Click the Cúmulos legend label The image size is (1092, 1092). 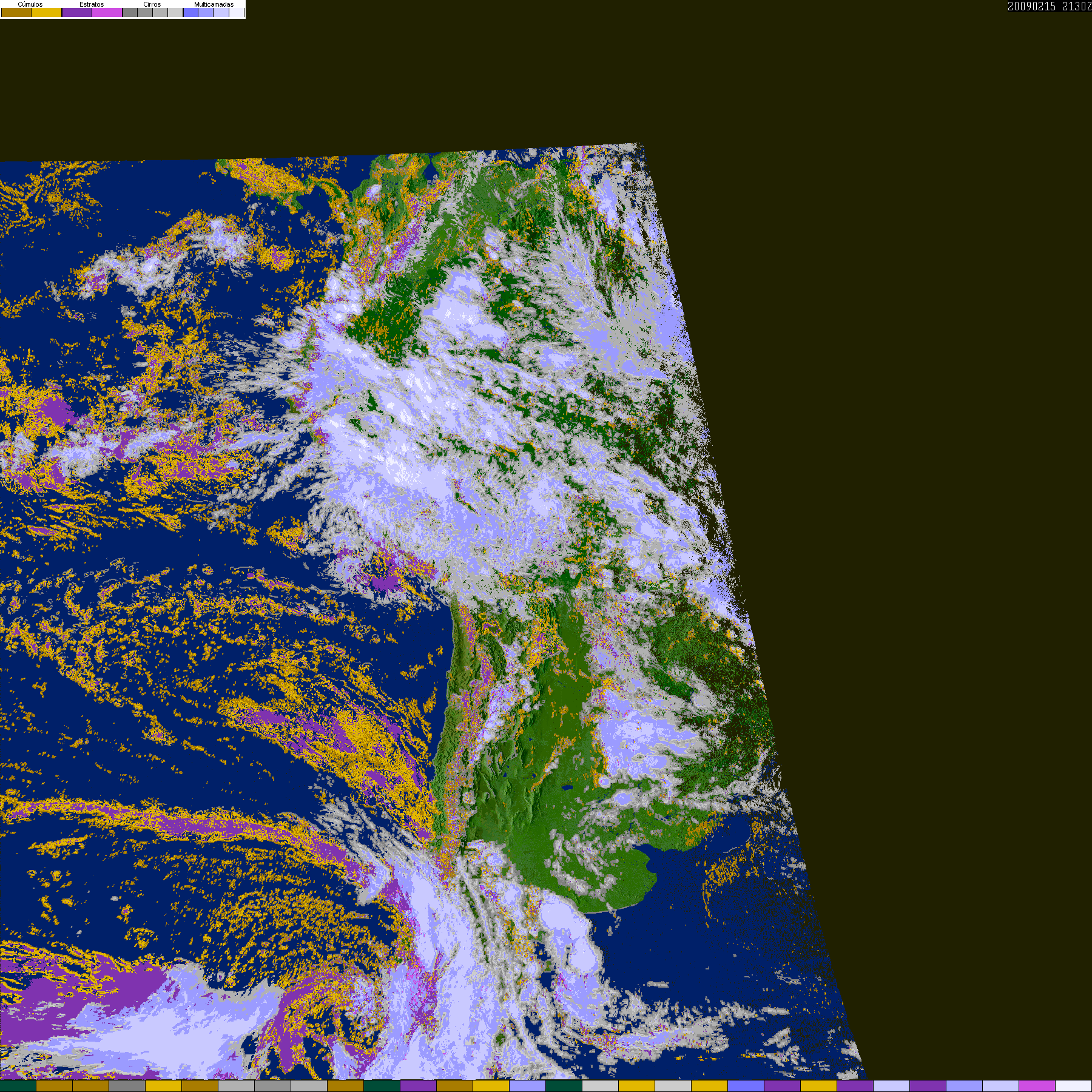click(x=30, y=4)
